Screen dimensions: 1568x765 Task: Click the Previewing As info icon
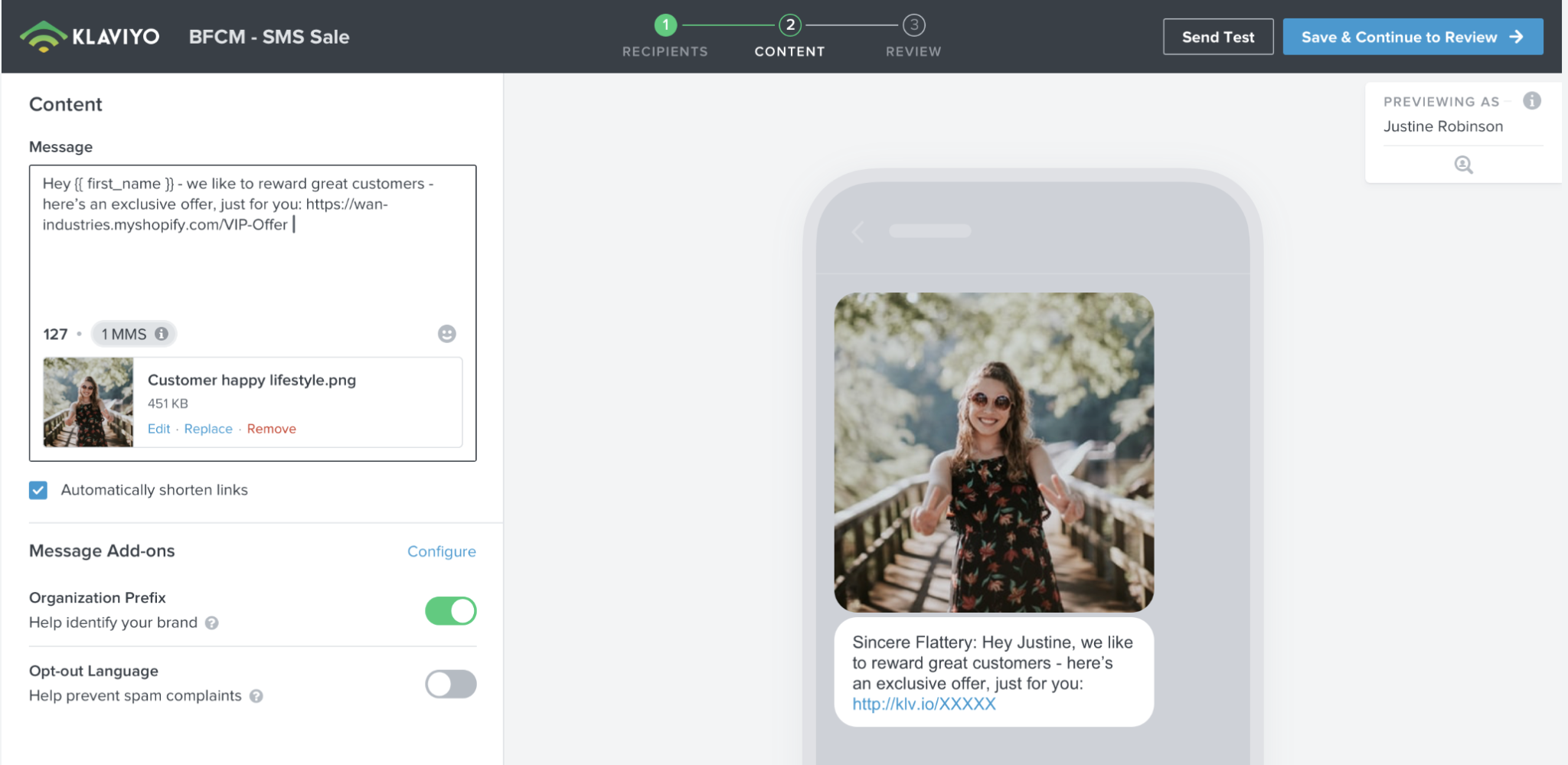(1530, 100)
